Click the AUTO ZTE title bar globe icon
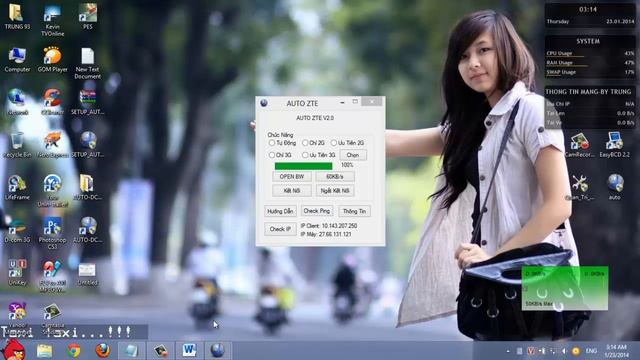The width and height of the screenshot is (640, 360). tap(264, 103)
